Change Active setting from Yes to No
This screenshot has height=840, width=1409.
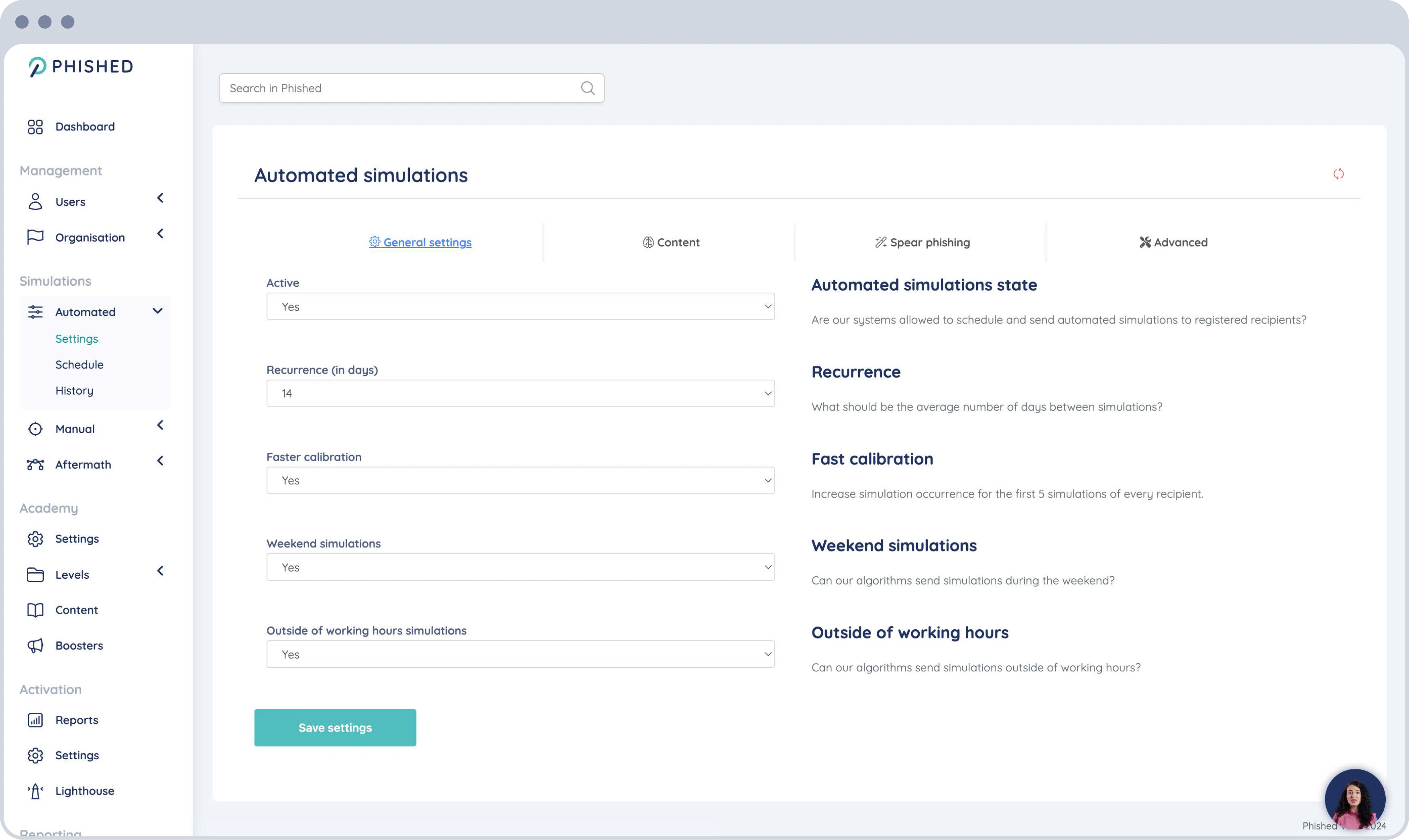coord(520,306)
